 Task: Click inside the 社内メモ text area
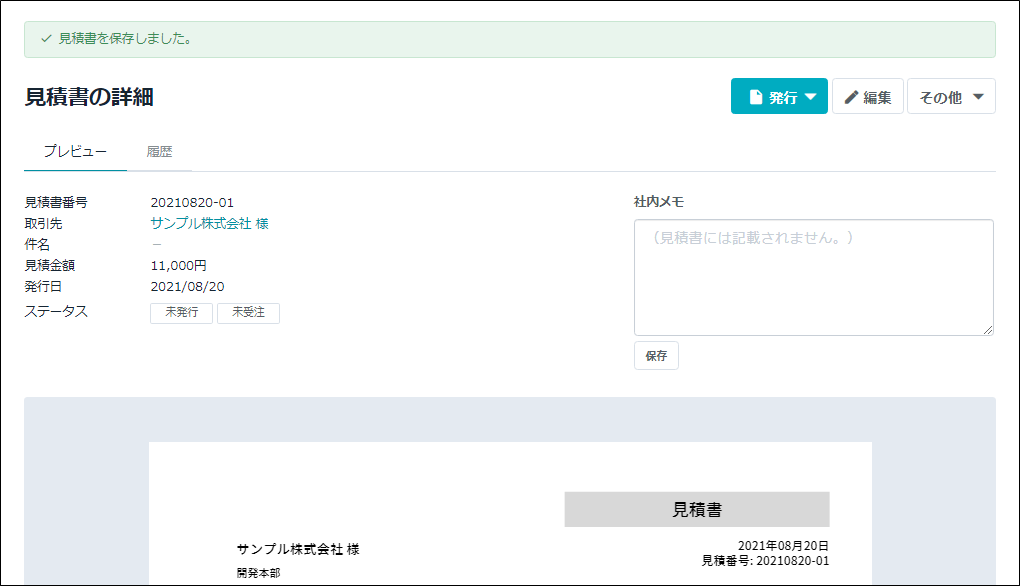tap(813, 276)
